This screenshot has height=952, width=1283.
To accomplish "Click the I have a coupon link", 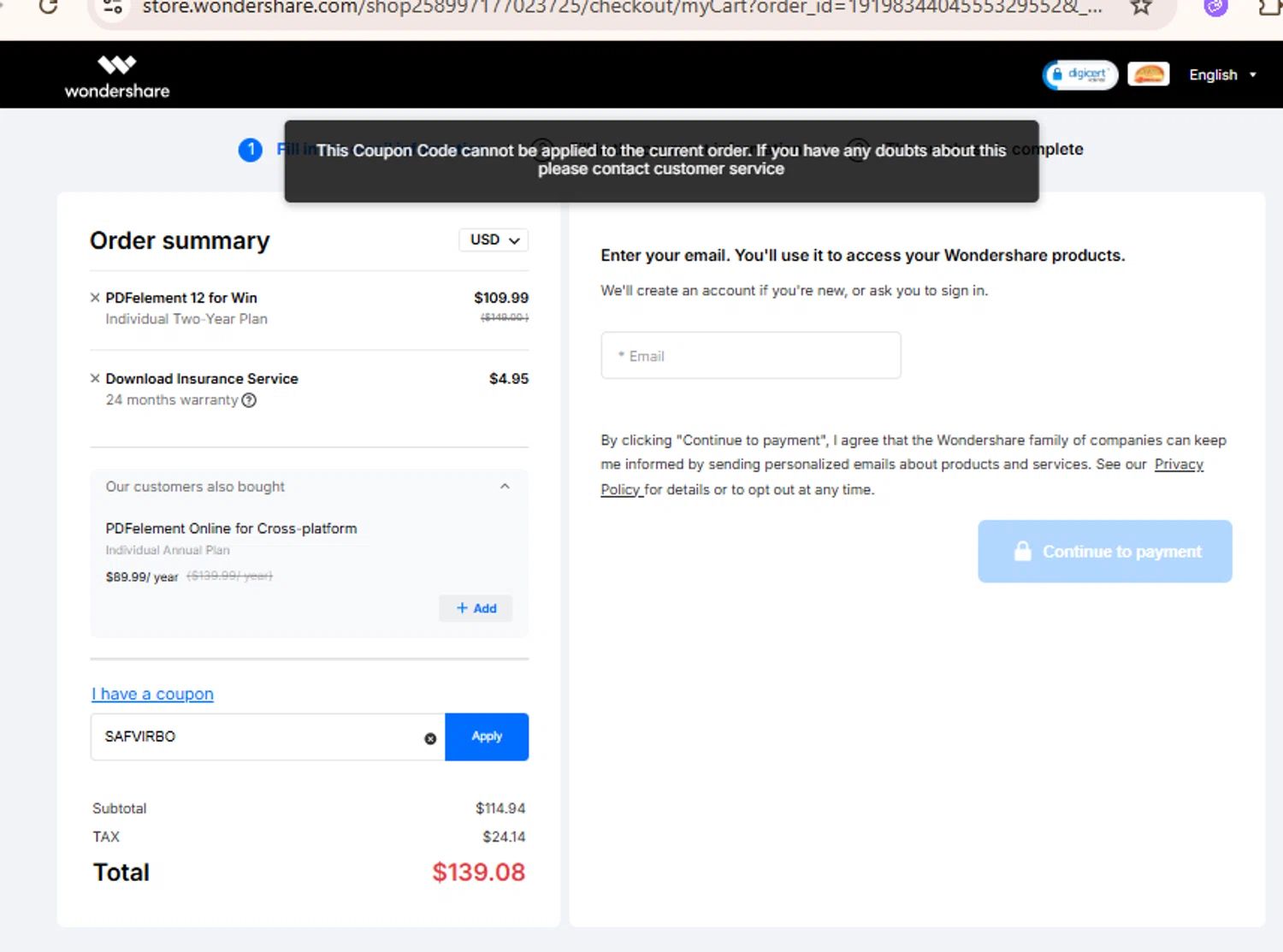I will pyautogui.click(x=152, y=694).
